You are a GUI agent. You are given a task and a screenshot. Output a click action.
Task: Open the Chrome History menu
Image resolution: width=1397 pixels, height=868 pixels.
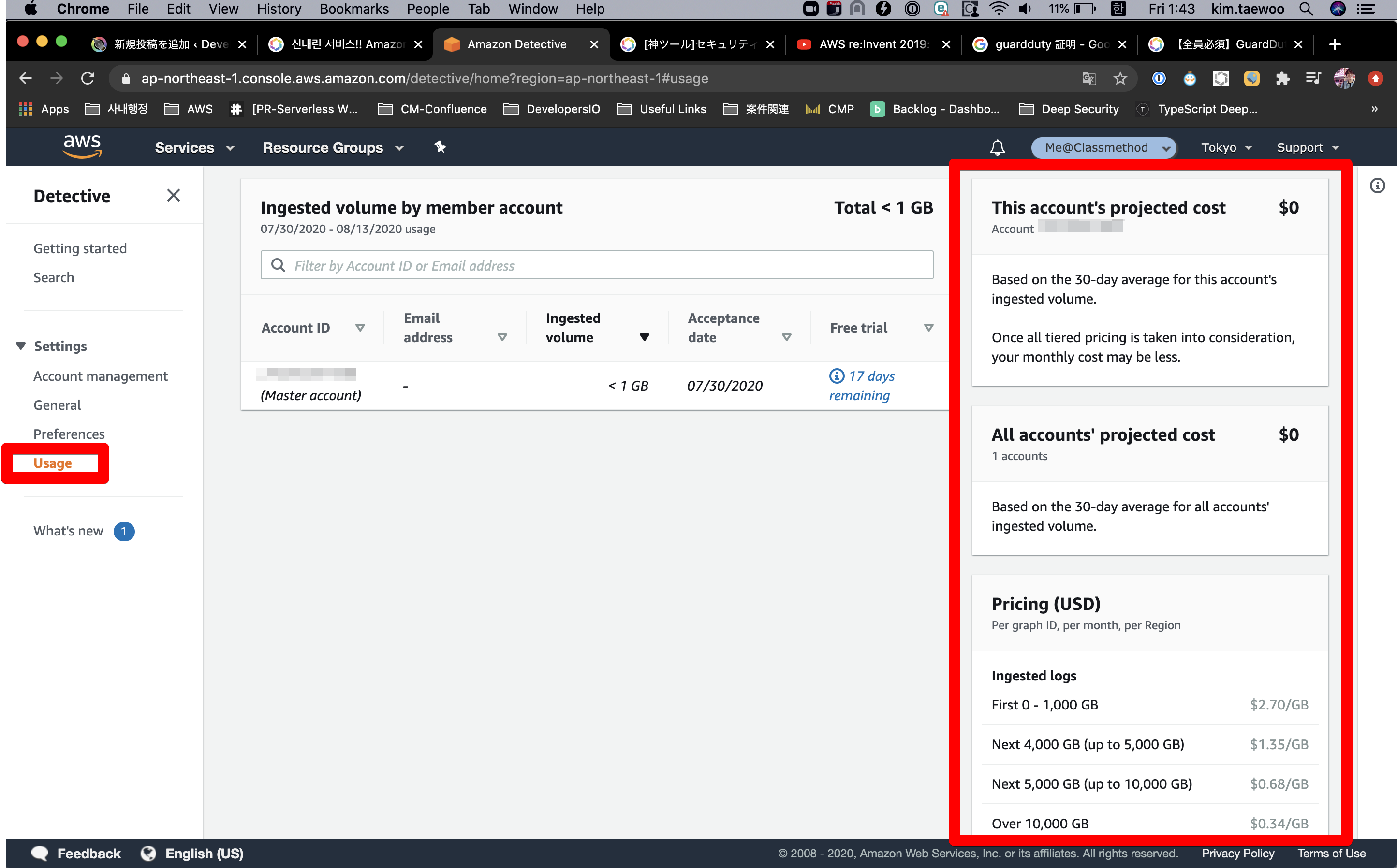(279, 9)
